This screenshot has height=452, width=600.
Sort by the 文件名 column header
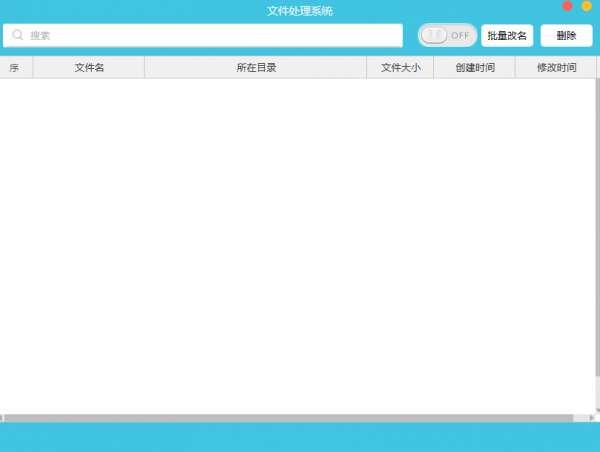89,68
